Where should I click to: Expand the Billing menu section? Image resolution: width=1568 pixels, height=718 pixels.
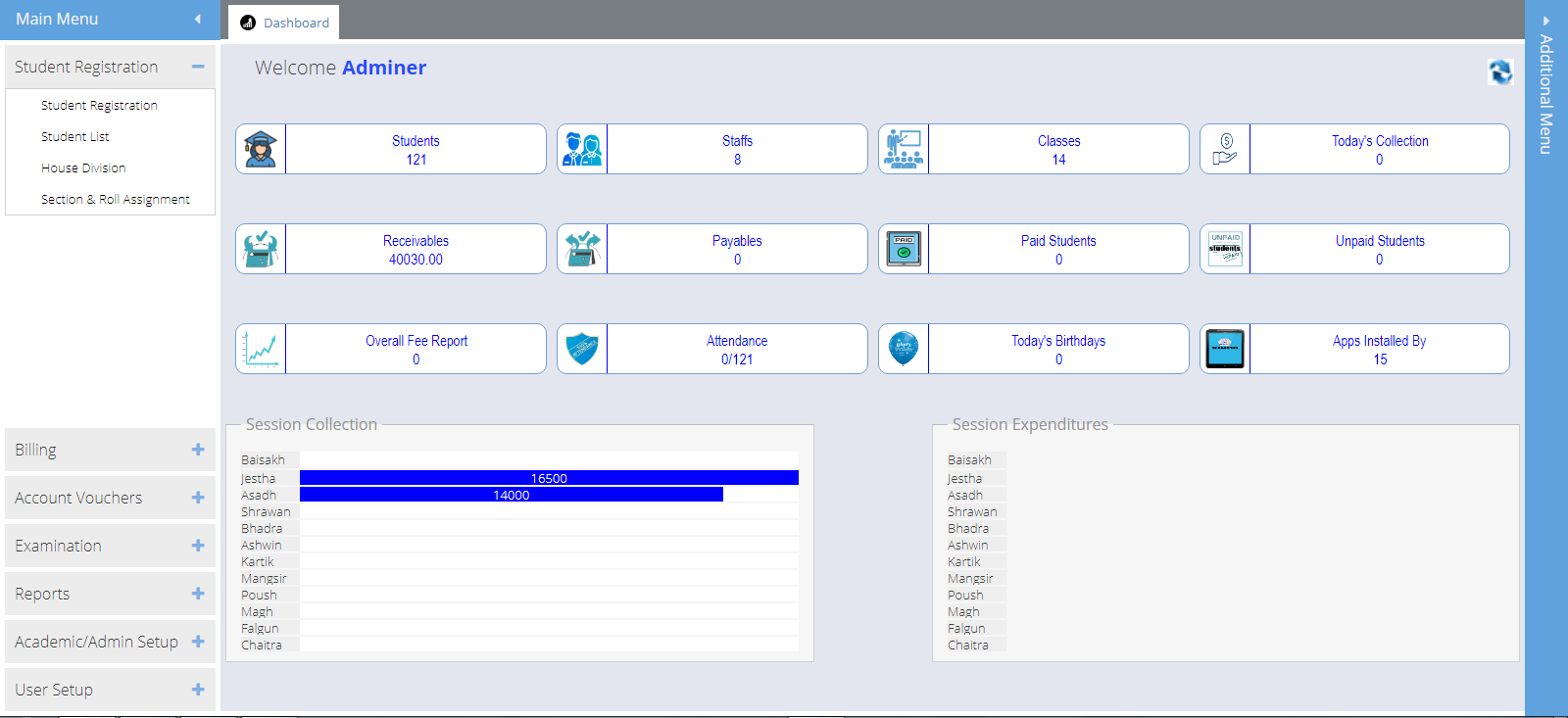point(198,450)
